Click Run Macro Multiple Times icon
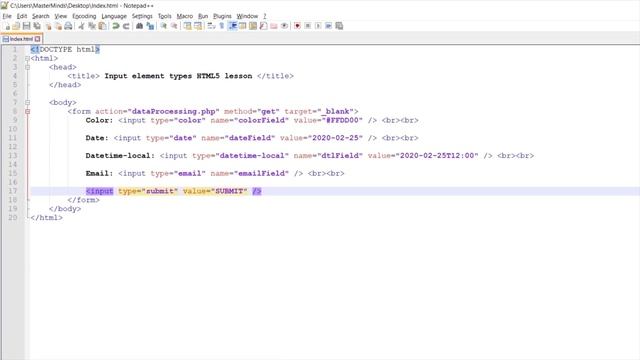 329,26
